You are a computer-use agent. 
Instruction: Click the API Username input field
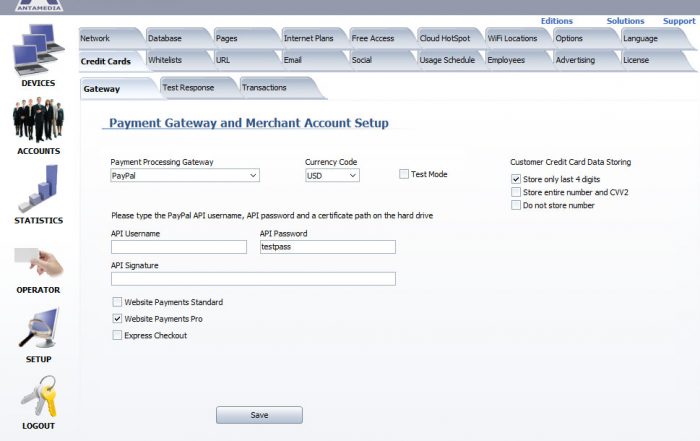(x=179, y=247)
